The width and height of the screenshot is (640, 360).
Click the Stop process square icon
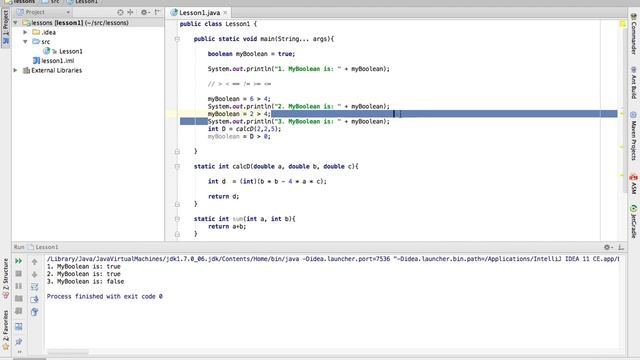(x=18, y=273)
